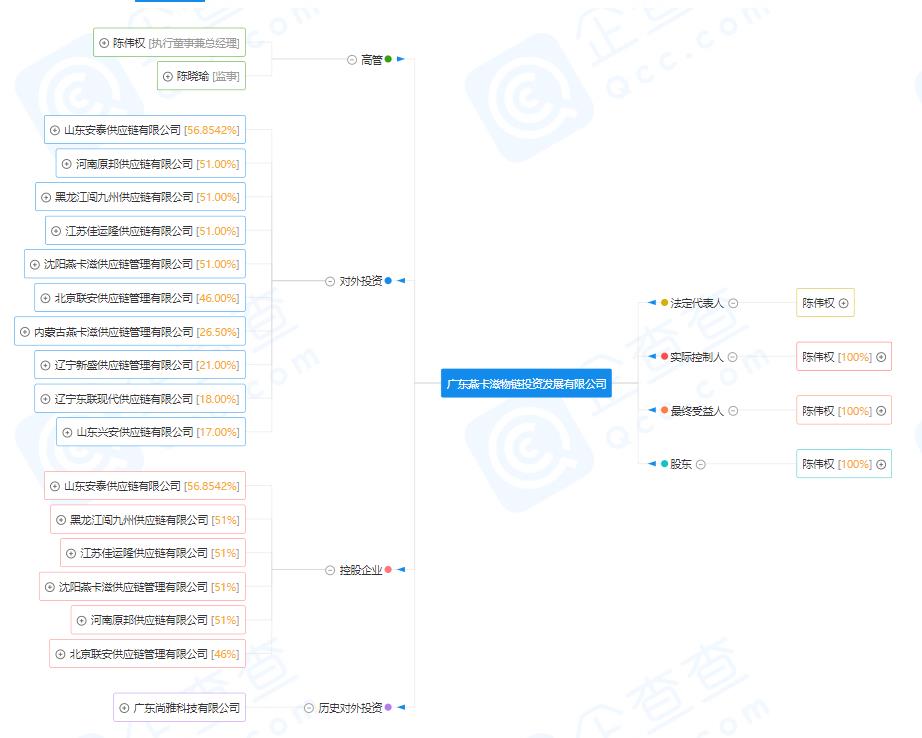Expand 山东安泰供应链有限公司 56.8542% under 对外投资
Screen dimensions: 922x738
(x=55, y=130)
